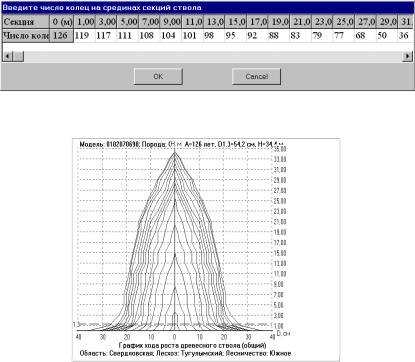
Task: Click the chart title starting with Модель
Action: tap(181, 144)
